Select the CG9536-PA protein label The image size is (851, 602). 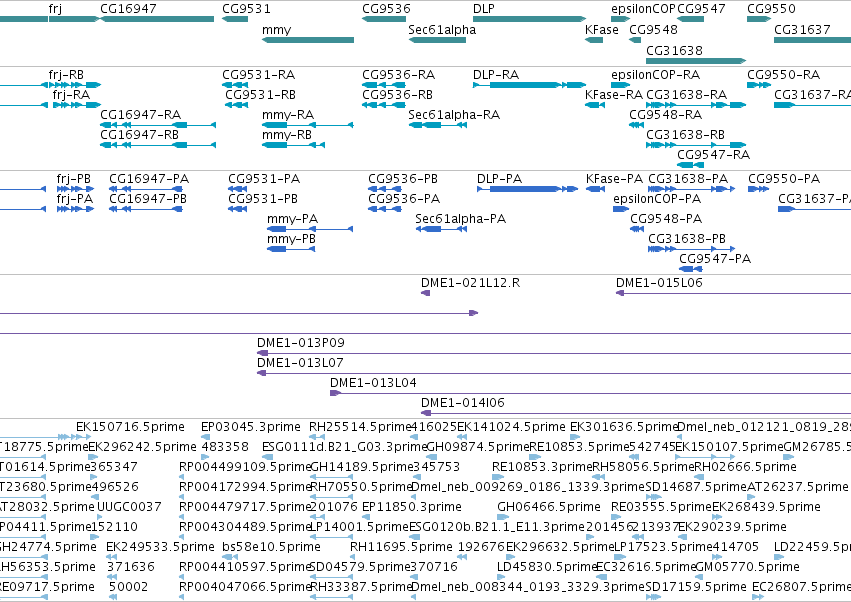404,199
